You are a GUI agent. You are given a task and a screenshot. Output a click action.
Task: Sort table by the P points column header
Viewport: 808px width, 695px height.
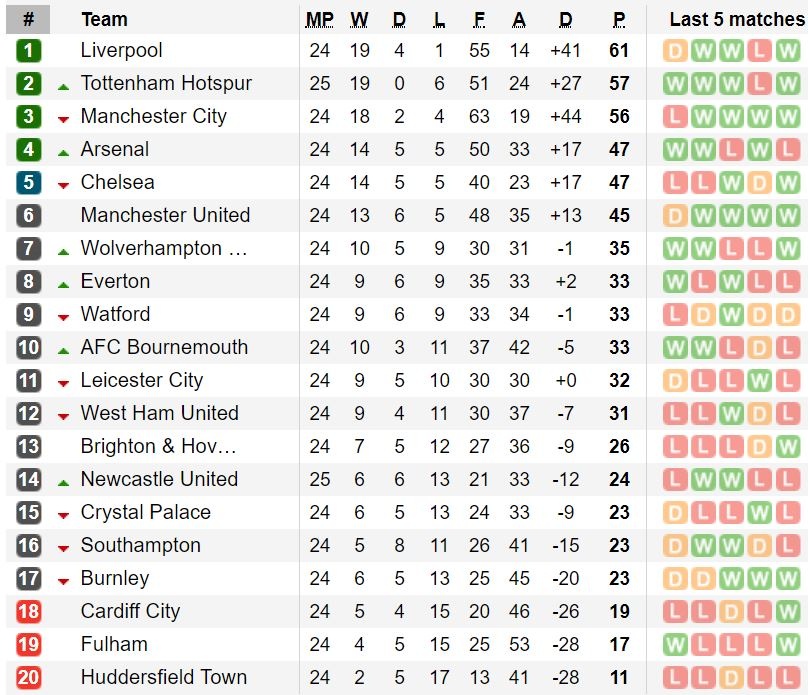(x=619, y=19)
